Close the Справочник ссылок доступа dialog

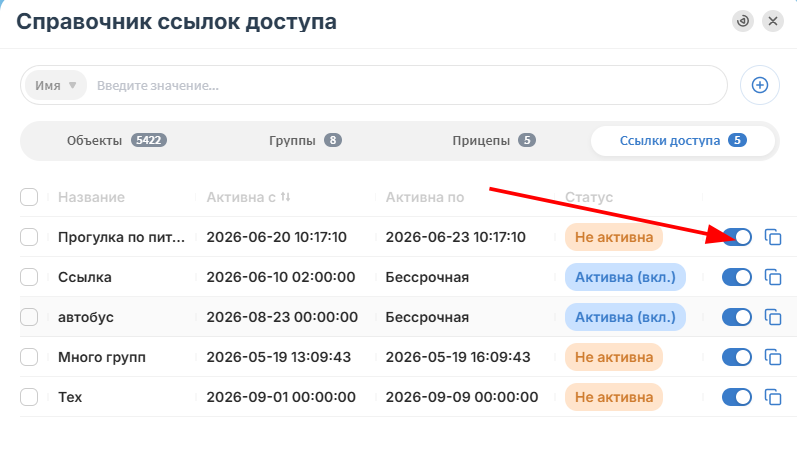click(x=773, y=21)
